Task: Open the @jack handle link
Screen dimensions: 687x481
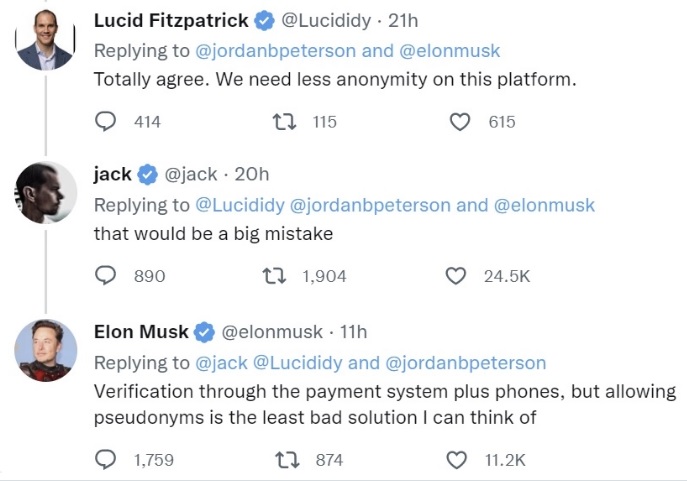Action: pos(191,174)
